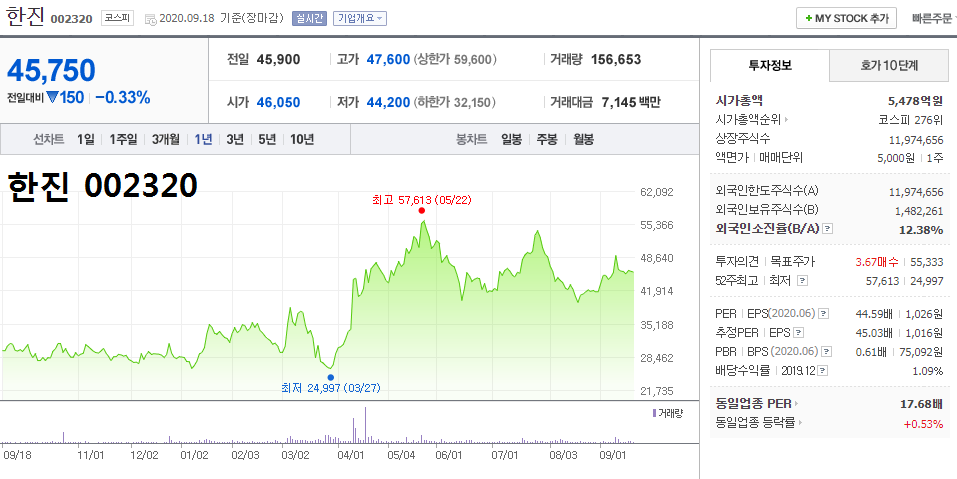Viewport: 957px width, 479px height.
Task: Switch to the 호가10단계 tab
Action: click(x=889, y=65)
